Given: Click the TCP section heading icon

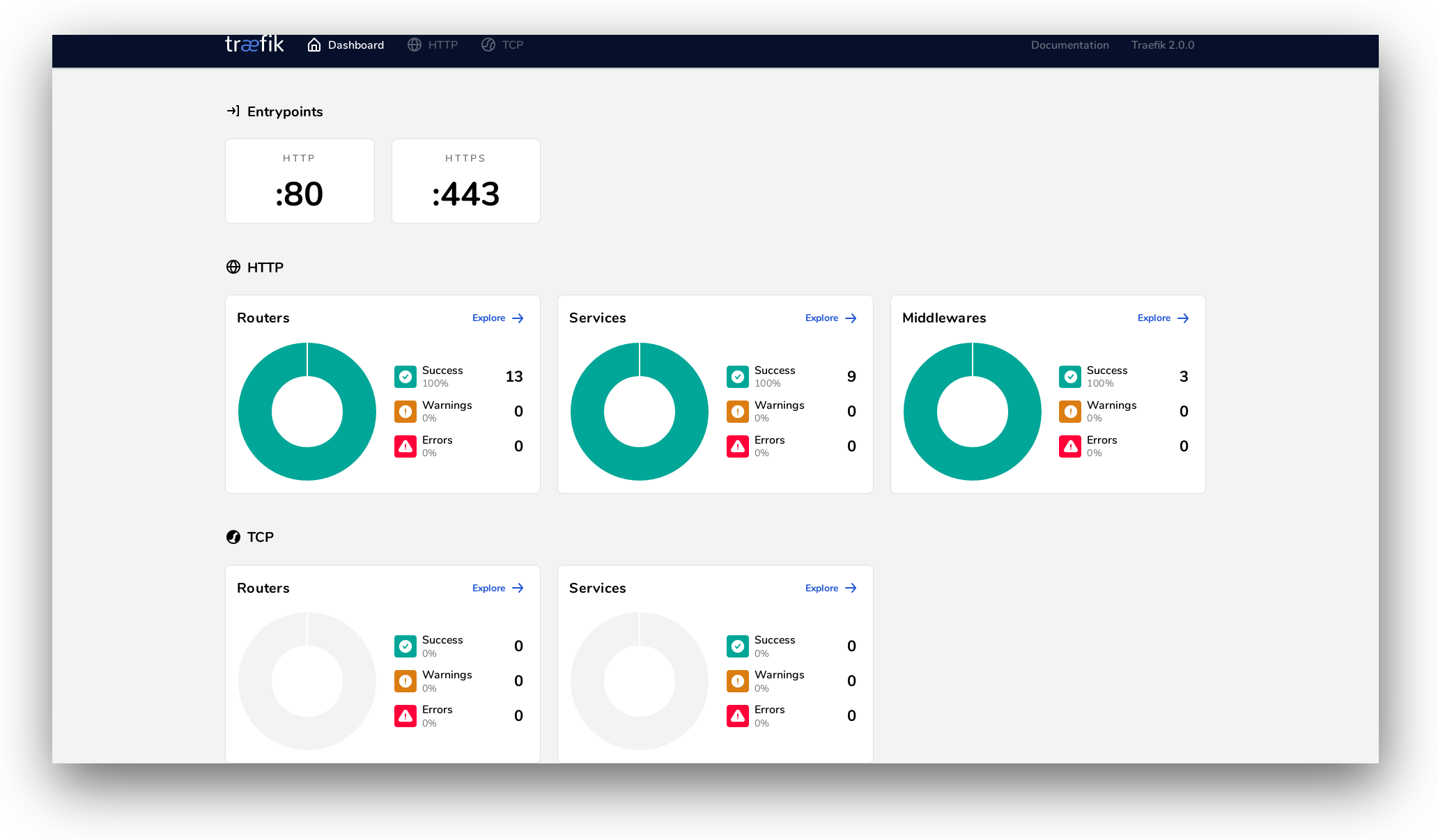Looking at the screenshot, I should click(x=233, y=537).
